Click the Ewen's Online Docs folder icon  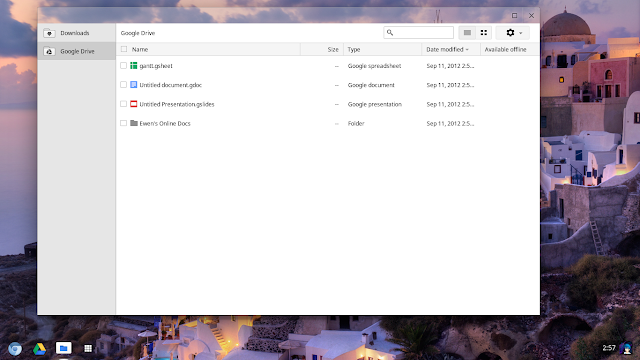point(133,123)
